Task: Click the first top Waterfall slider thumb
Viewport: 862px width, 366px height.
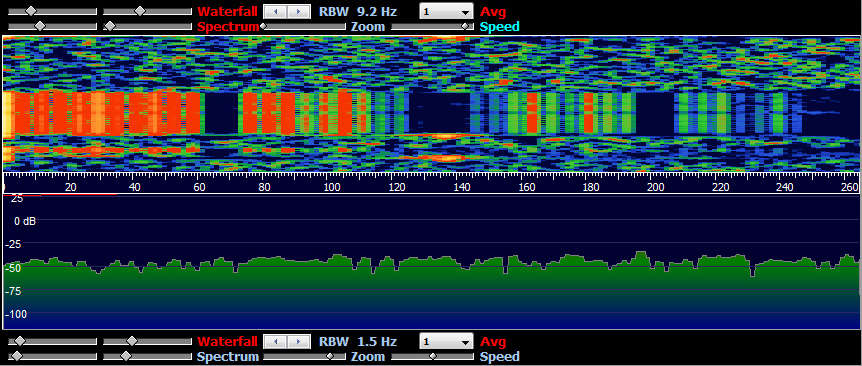Action: 32,11
